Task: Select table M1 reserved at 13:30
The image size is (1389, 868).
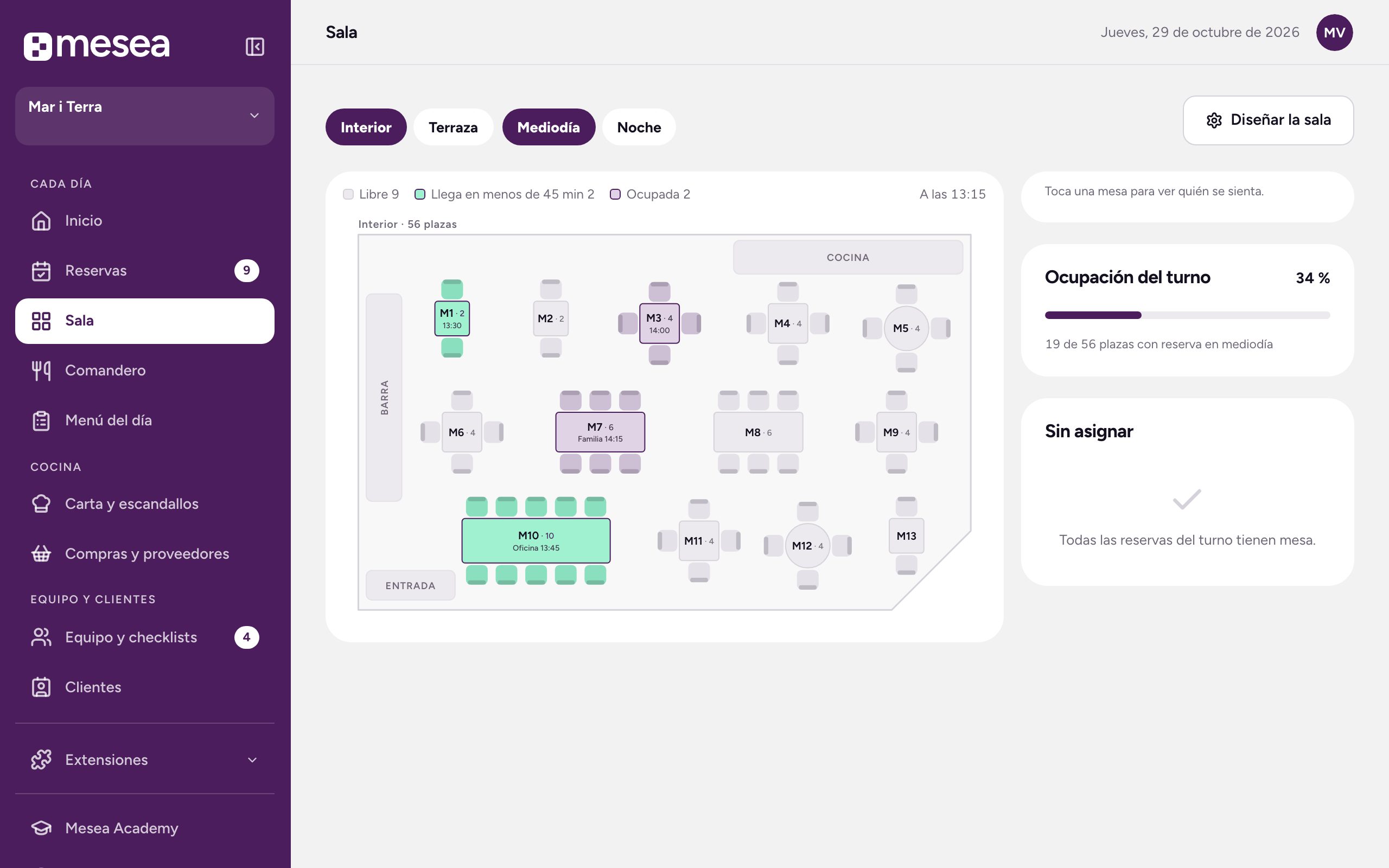Action: click(x=452, y=318)
